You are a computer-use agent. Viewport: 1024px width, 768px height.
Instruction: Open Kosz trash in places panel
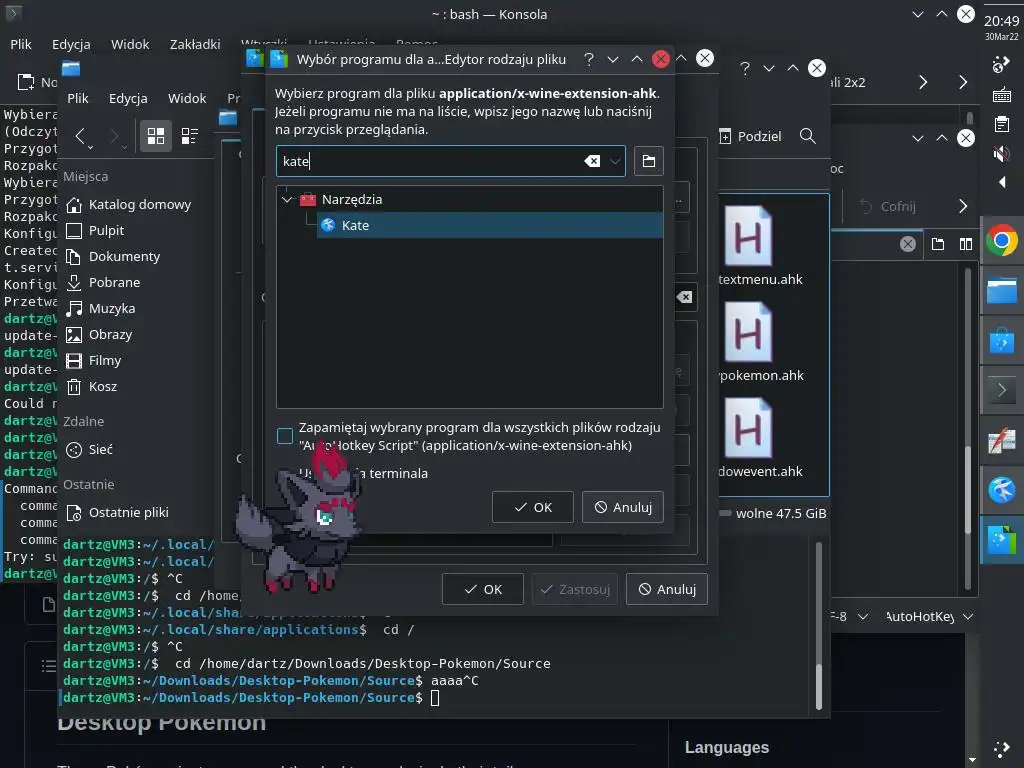coord(92,387)
